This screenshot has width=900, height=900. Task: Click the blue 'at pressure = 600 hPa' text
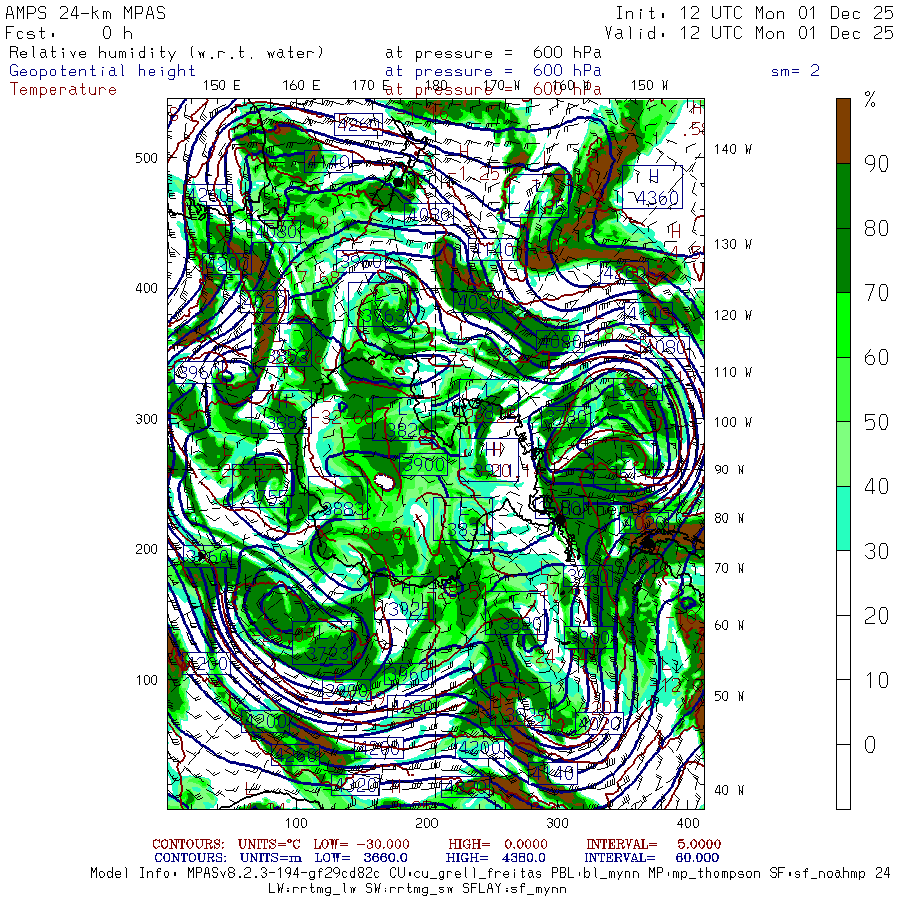pyautogui.click(x=493, y=71)
